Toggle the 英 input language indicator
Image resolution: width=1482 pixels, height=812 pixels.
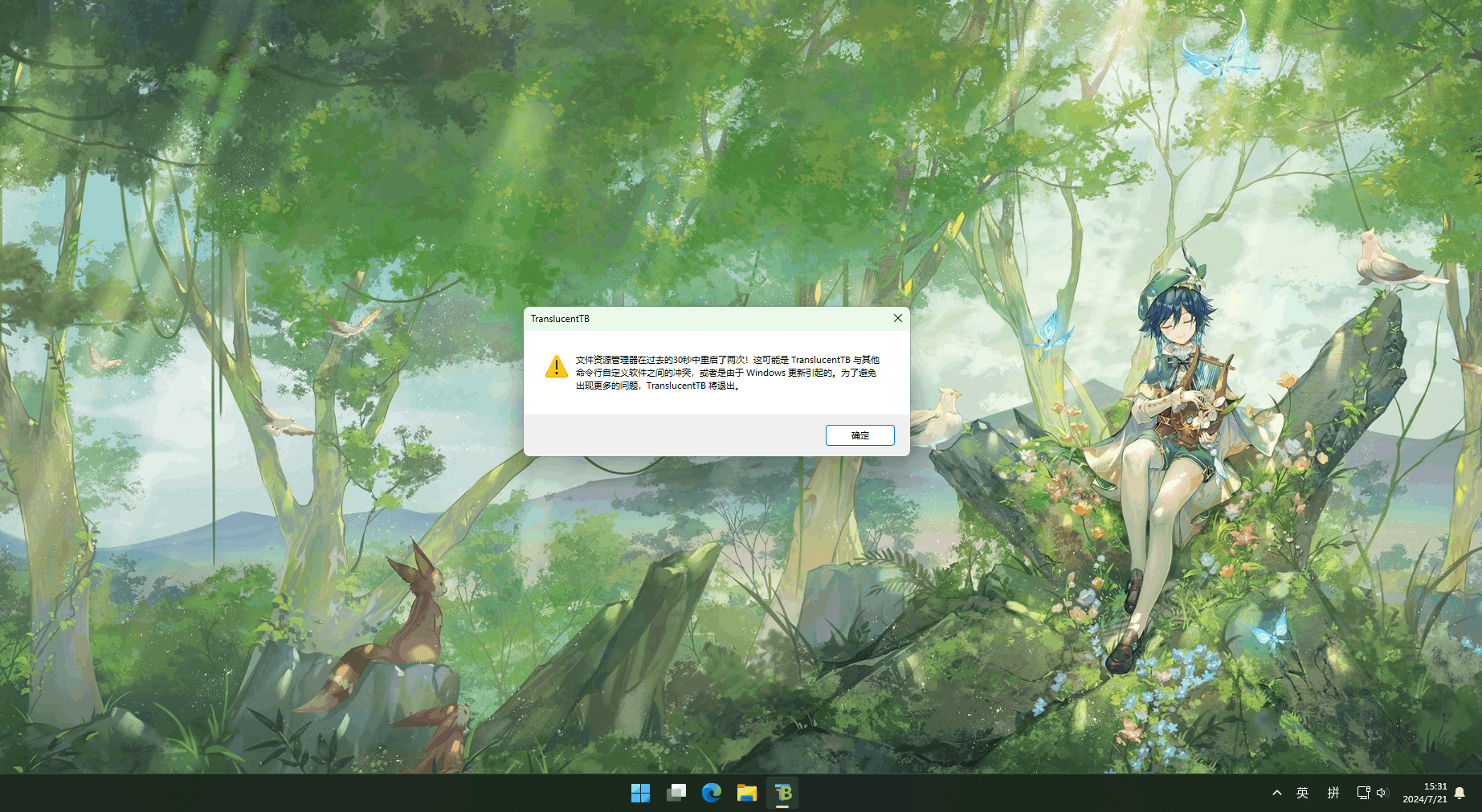coord(1303,793)
